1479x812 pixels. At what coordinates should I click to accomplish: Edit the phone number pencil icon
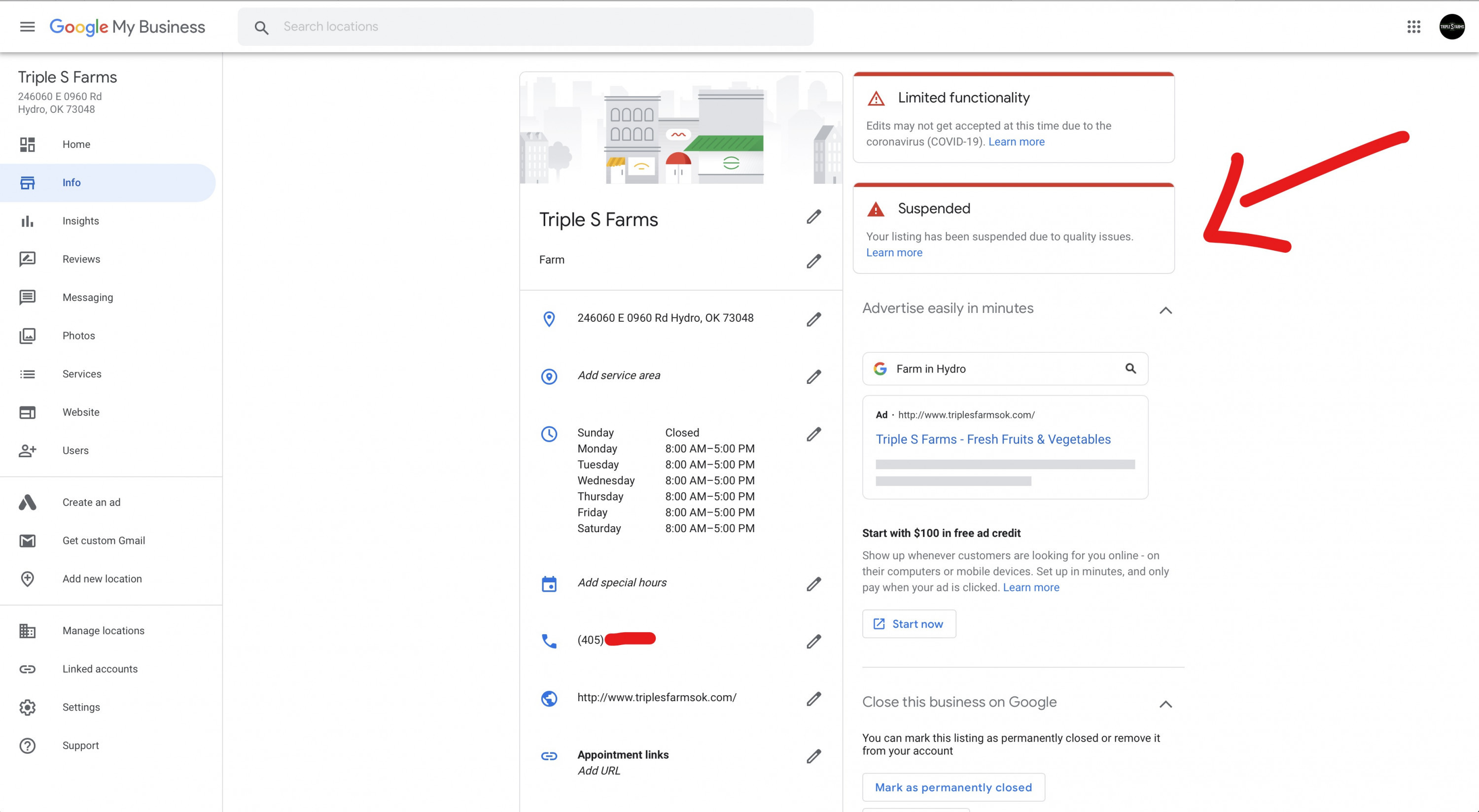(813, 641)
